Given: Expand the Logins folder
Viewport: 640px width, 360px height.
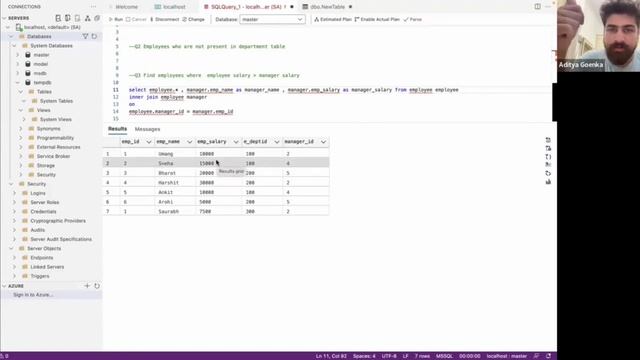Looking at the screenshot, I should (x=14, y=193).
